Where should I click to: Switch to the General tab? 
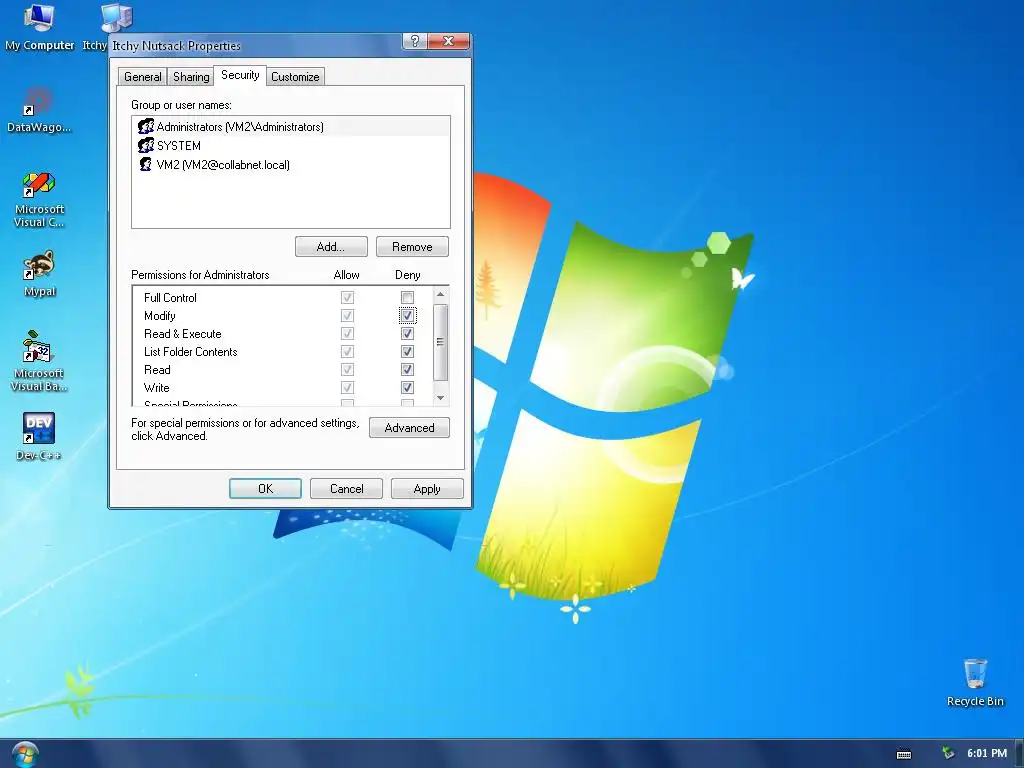[142, 76]
